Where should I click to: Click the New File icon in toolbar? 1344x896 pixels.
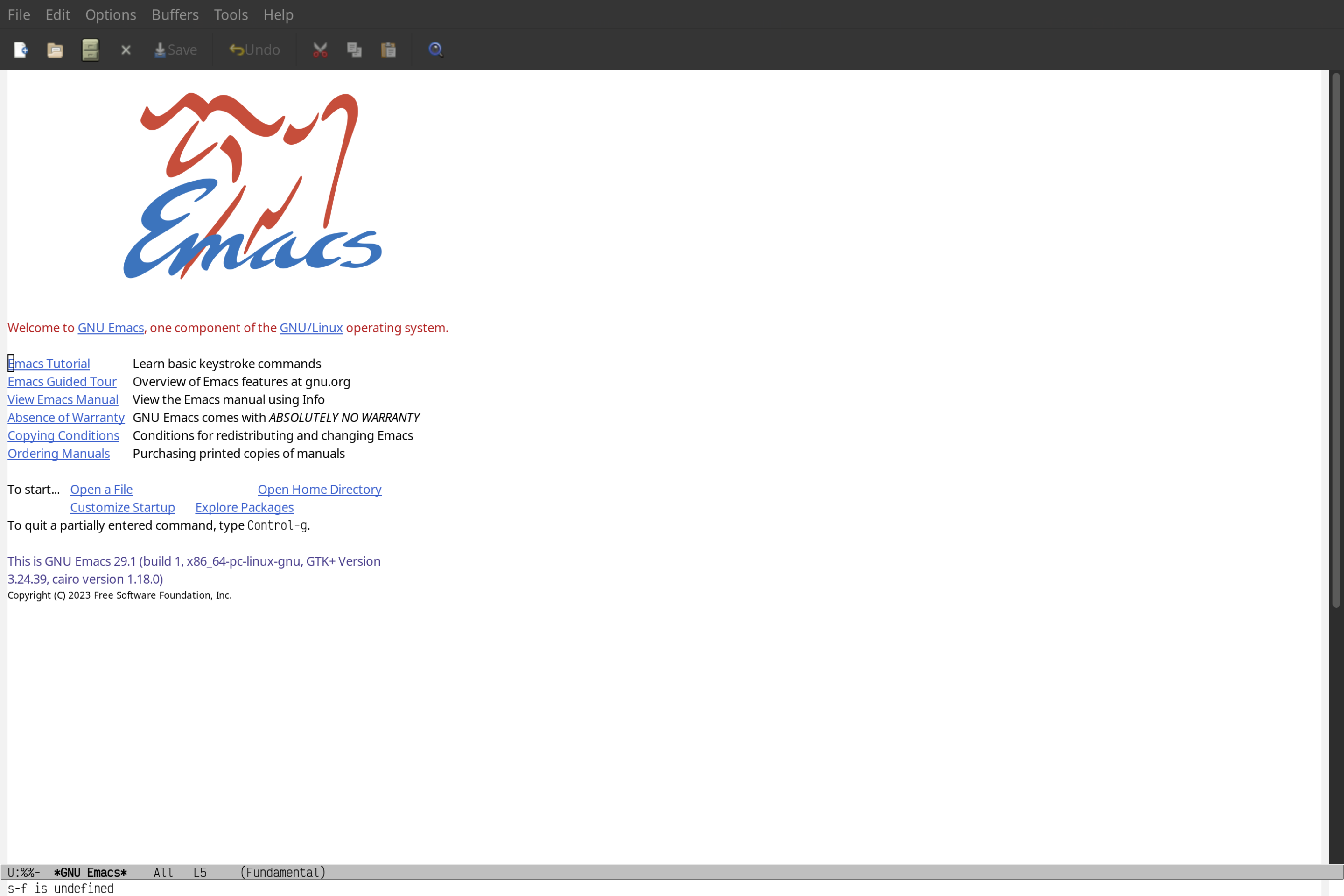20,49
